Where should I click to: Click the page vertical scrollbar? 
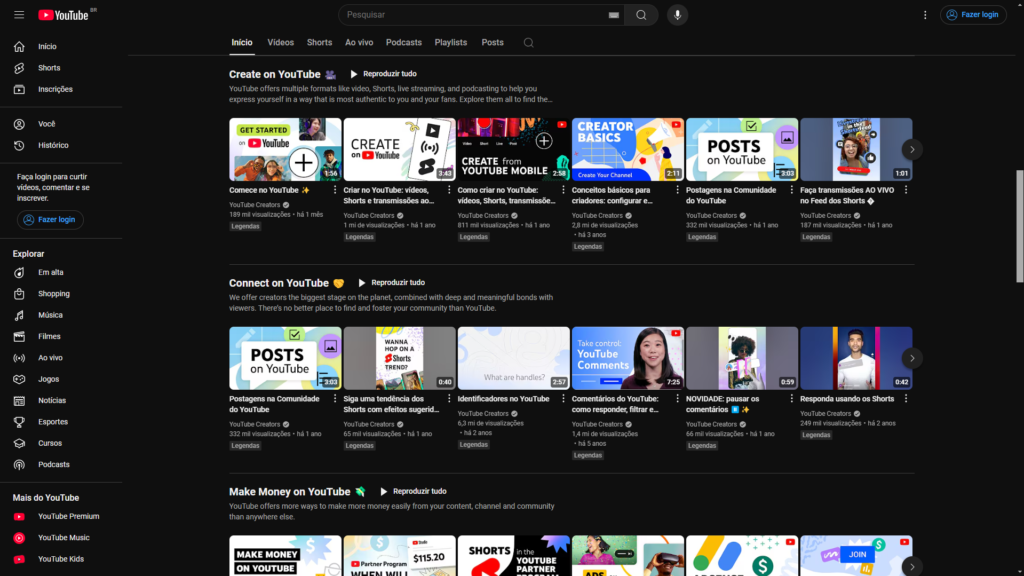[x=1019, y=226]
